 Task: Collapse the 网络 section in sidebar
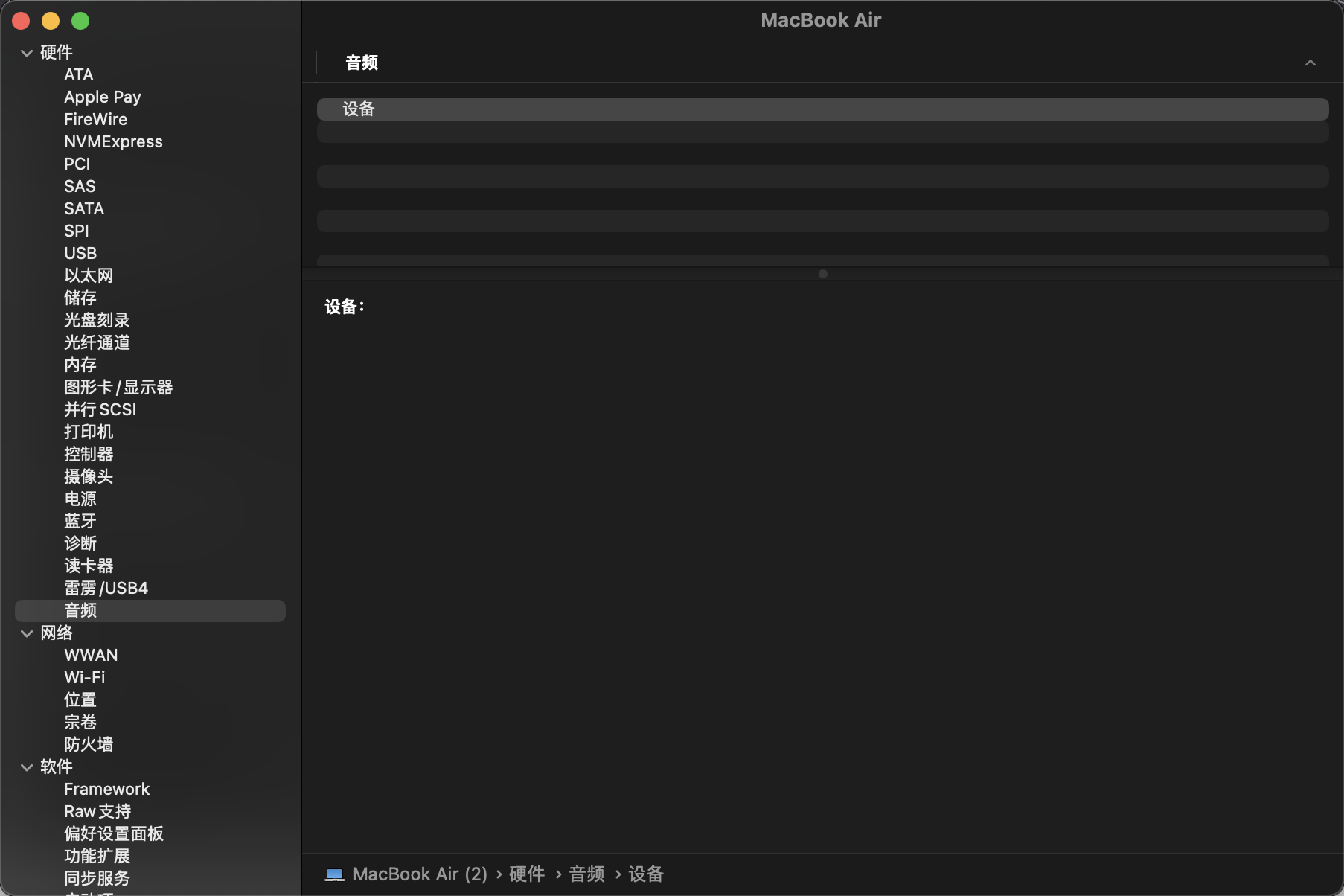27,633
